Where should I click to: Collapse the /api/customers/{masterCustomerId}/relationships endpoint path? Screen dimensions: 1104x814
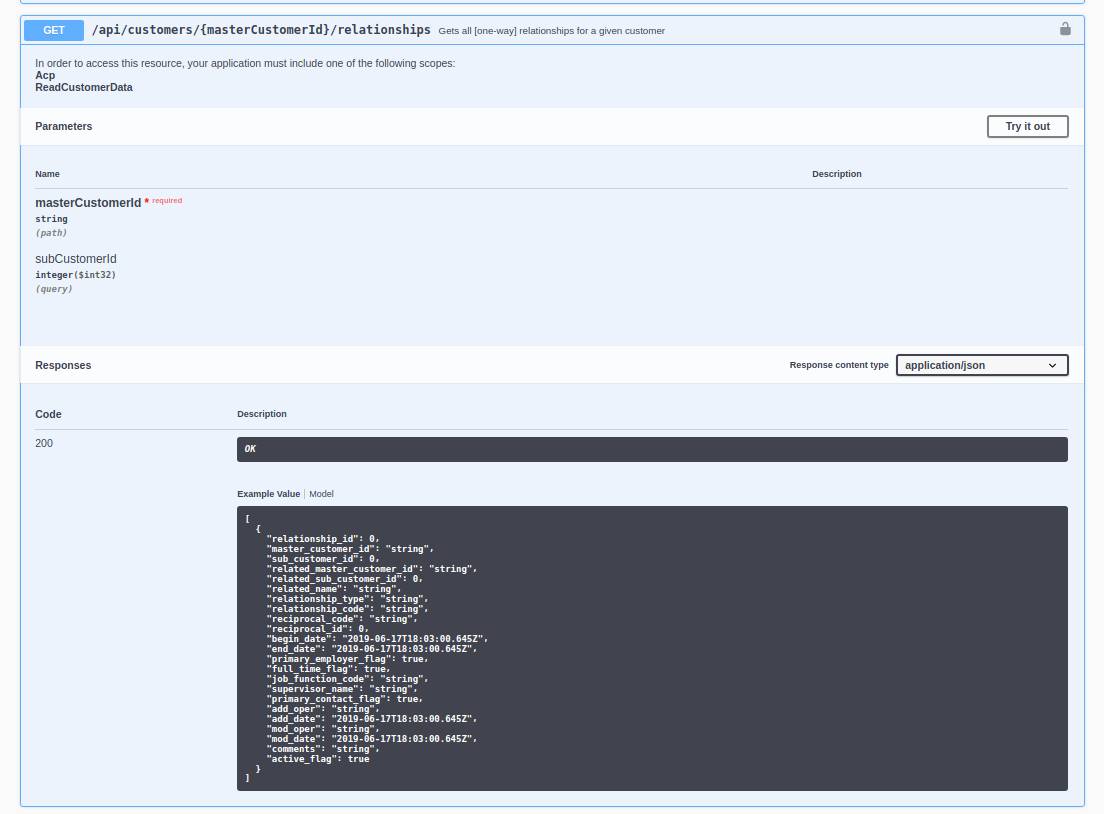[261, 30]
